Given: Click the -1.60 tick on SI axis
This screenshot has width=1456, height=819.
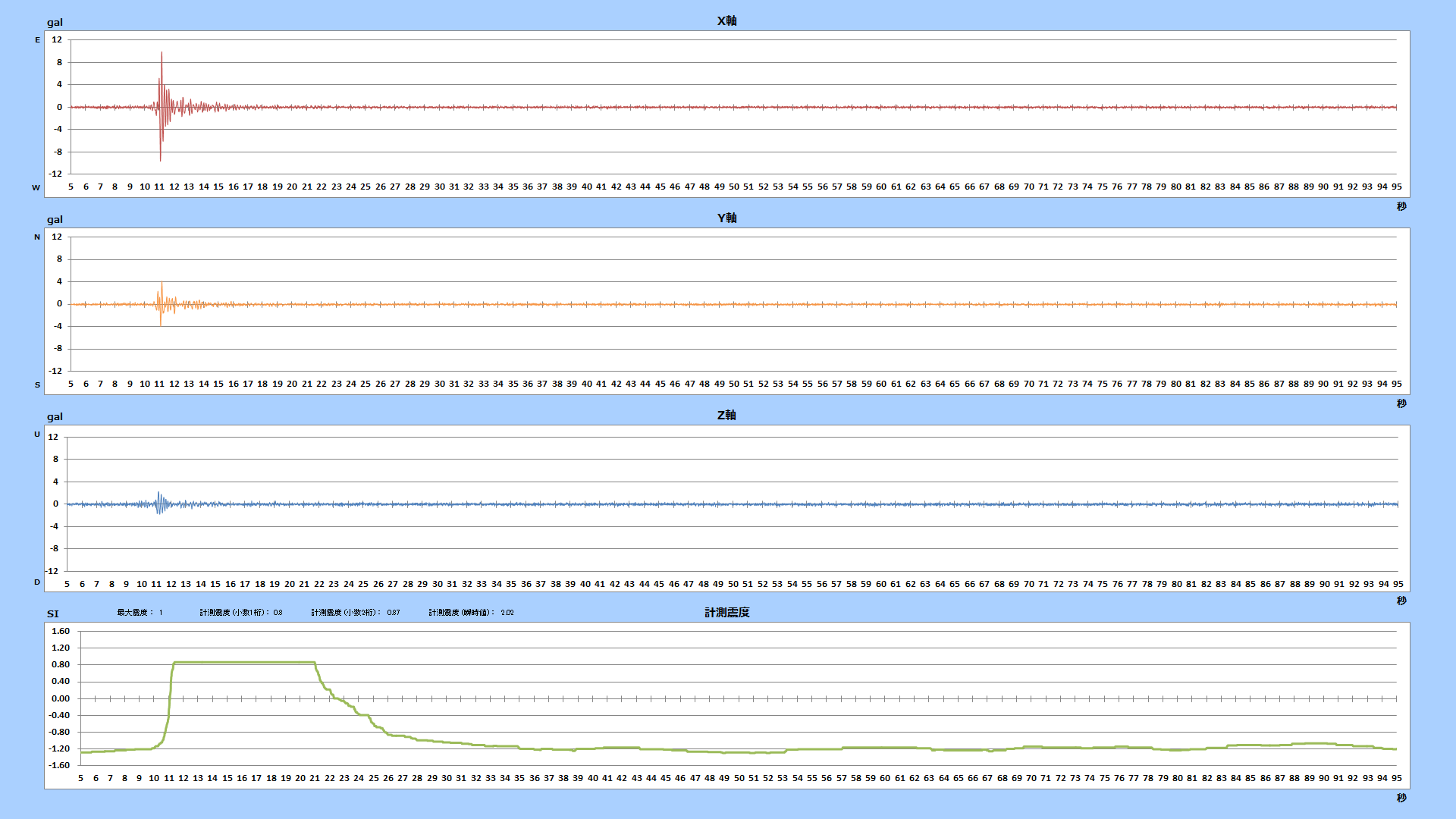Looking at the screenshot, I should pyautogui.click(x=59, y=765).
